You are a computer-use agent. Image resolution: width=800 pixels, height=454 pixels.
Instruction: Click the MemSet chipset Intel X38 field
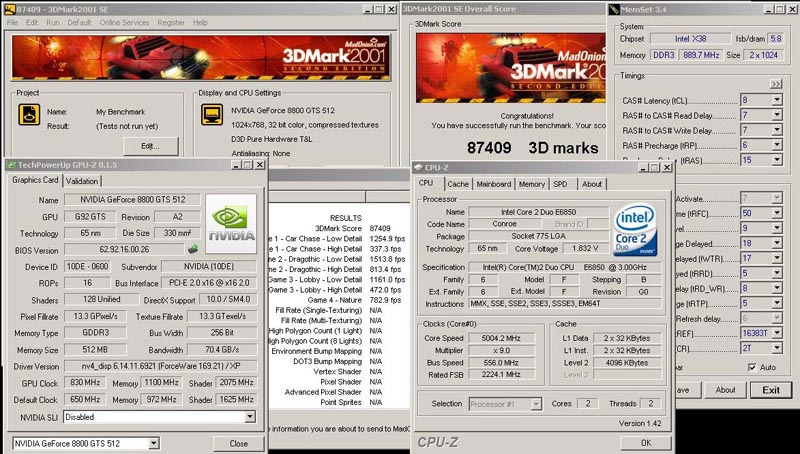690,39
